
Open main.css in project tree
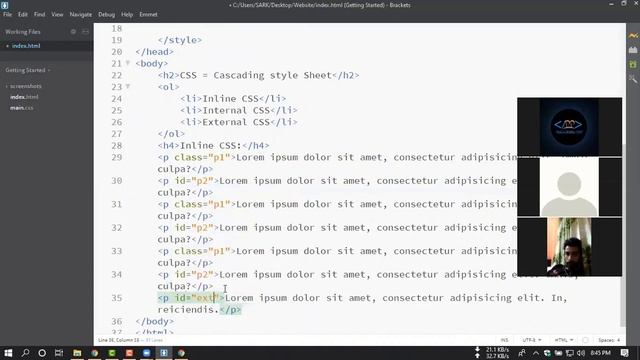(22, 108)
